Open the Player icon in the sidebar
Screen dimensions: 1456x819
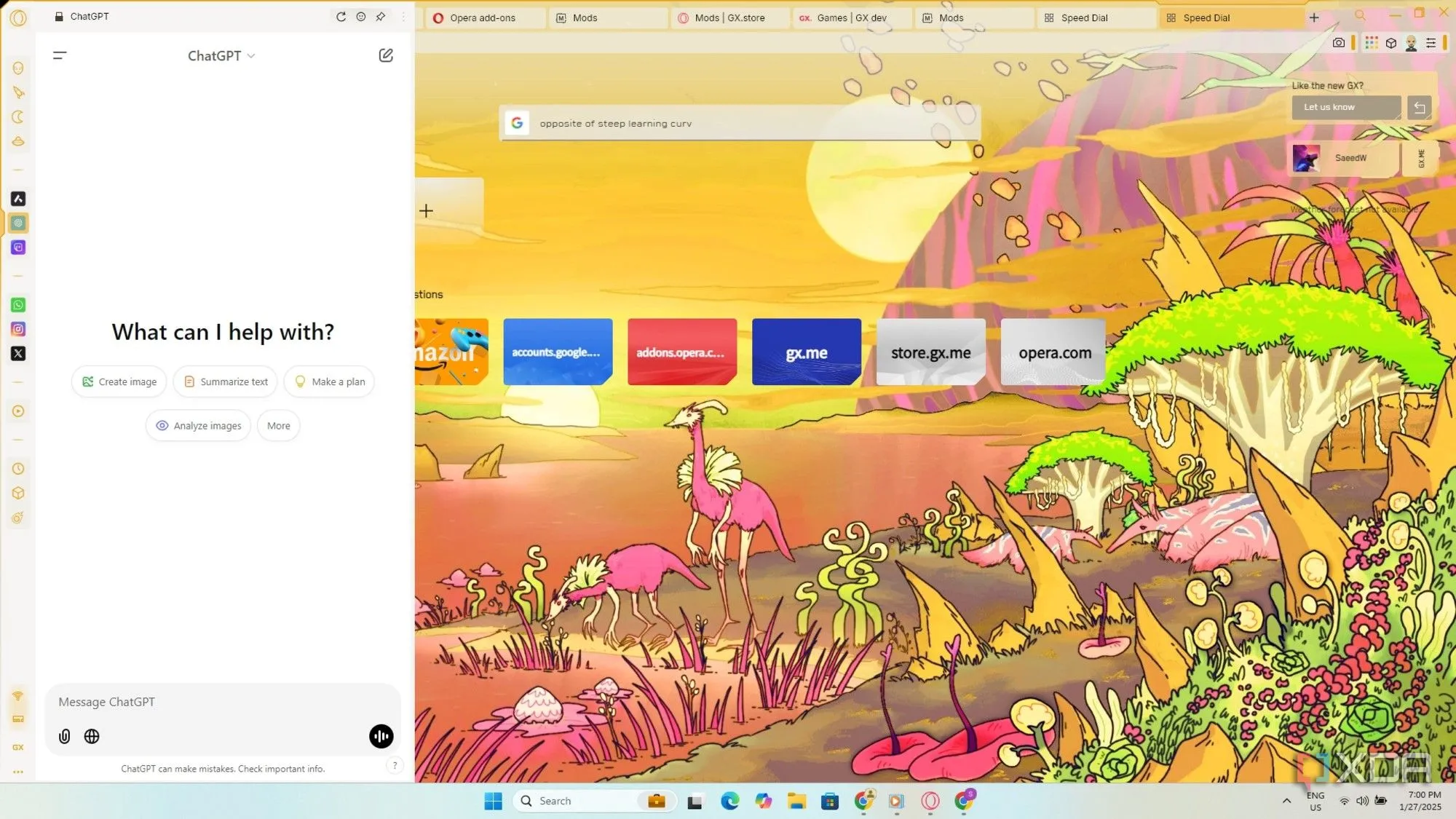18,411
